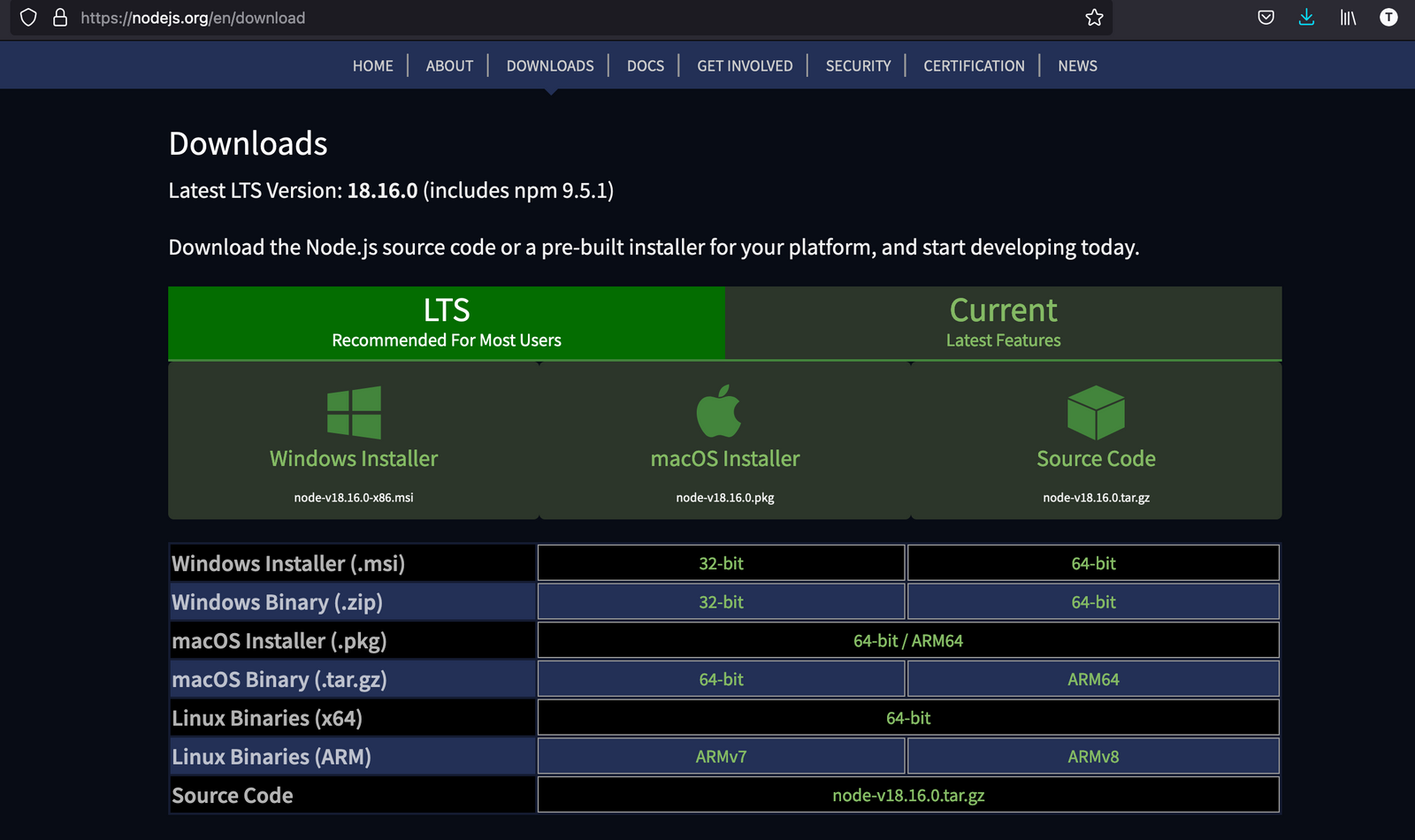
Task: Select the GET INVOLVED menu item
Action: coord(745,65)
